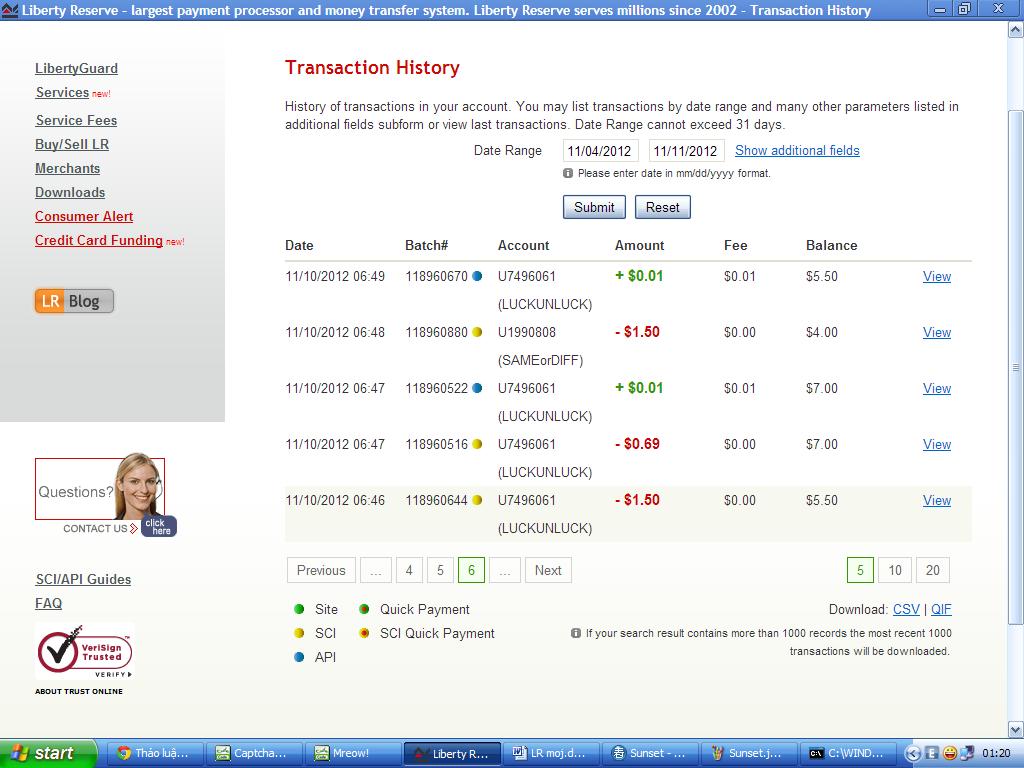Viewport: 1024px width, 768px height.
Task: View transaction batch 118960644
Action: coord(936,500)
